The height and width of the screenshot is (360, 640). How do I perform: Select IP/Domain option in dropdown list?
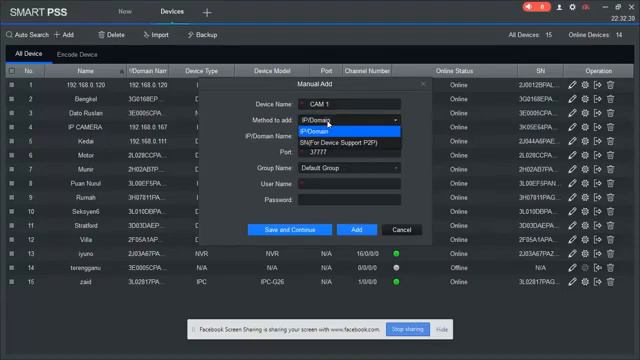click(349, 131)
